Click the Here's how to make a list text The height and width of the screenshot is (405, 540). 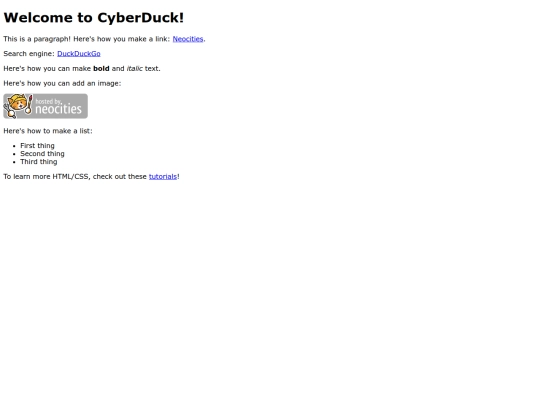pos(48,131)
